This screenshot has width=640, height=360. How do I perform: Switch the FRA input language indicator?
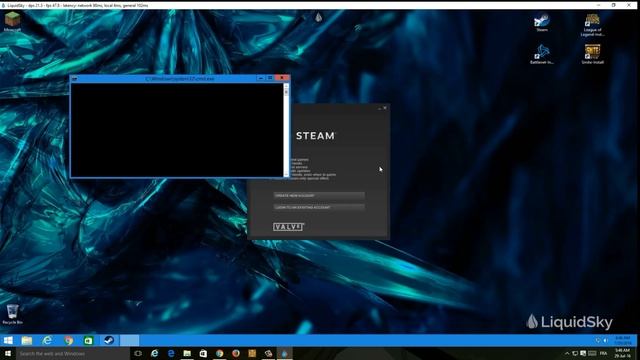point(604,353)
